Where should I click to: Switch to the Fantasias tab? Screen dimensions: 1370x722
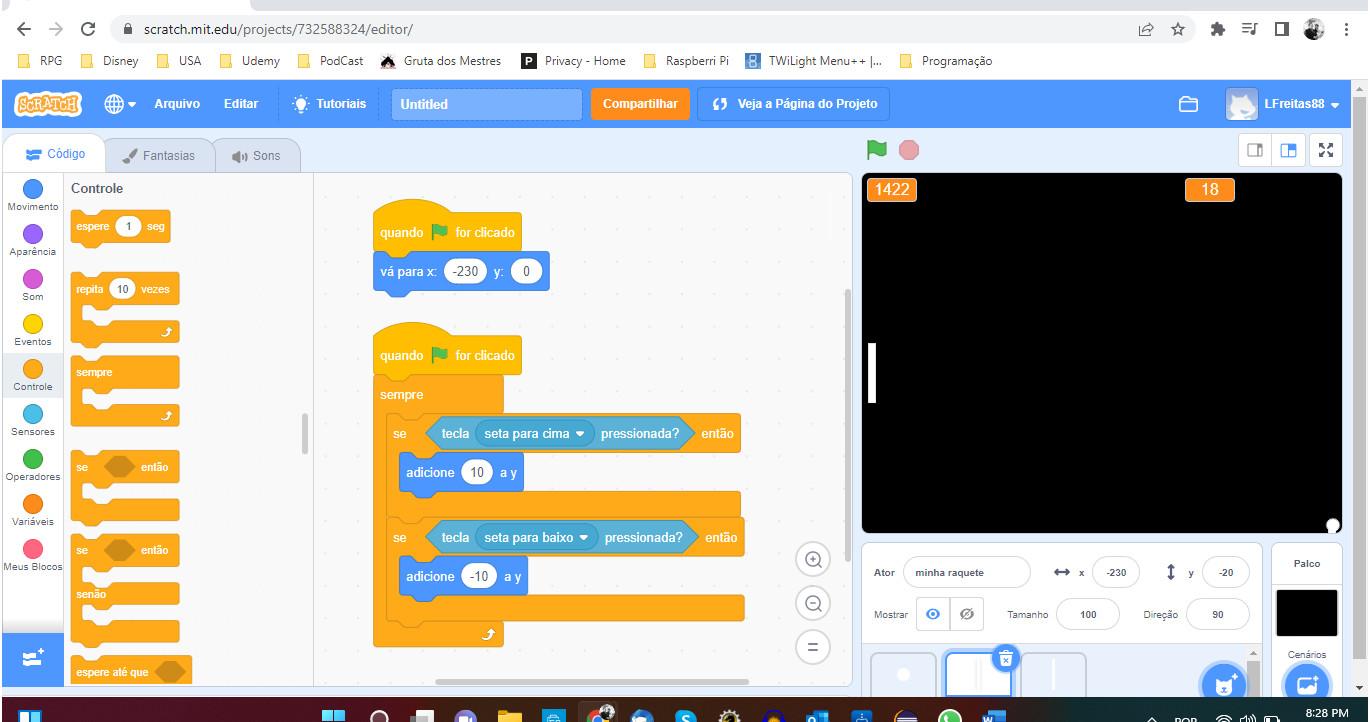[159, 156]
